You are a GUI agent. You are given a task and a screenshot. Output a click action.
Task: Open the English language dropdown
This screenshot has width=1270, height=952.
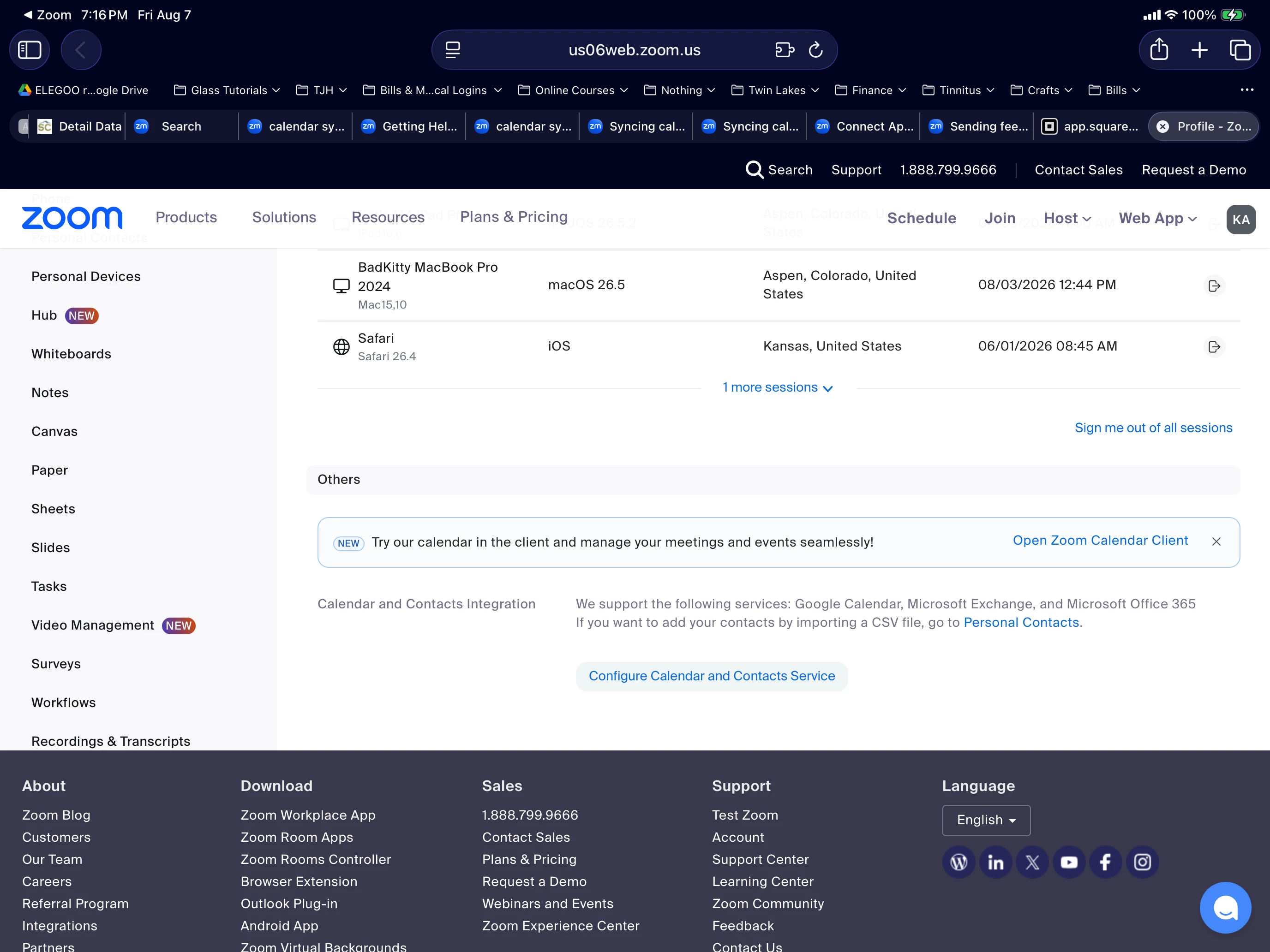point(986,820)
